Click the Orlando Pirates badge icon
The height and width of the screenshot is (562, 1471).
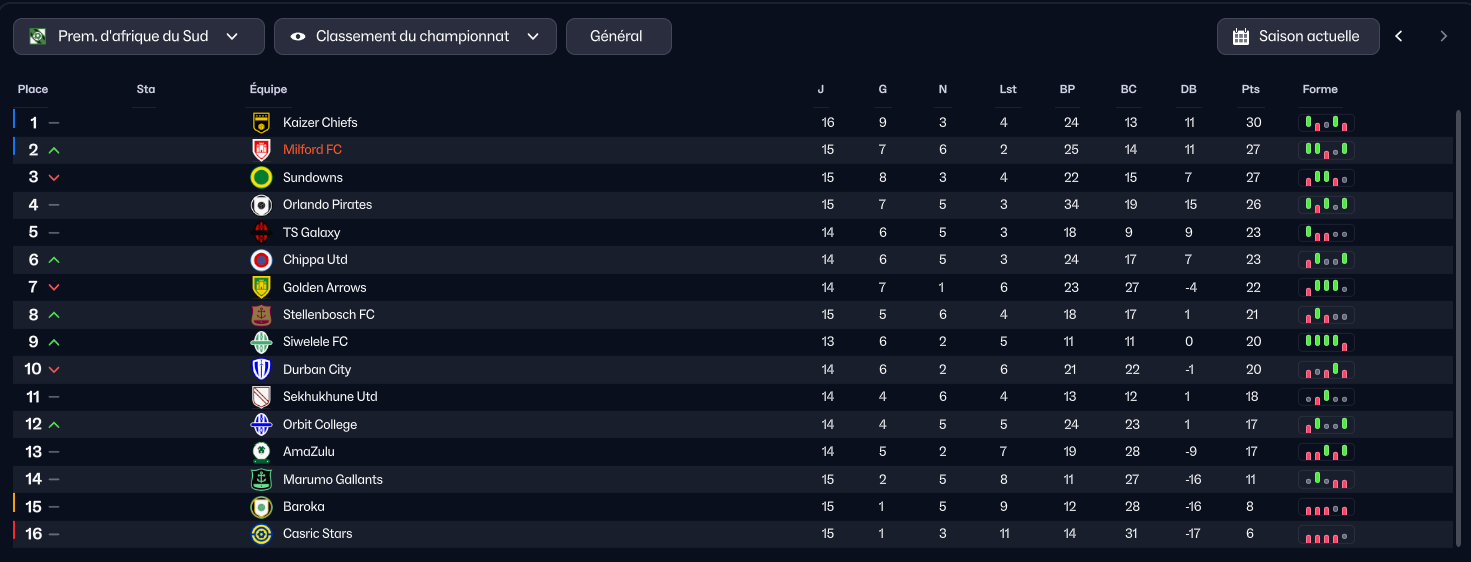[261, 205]
